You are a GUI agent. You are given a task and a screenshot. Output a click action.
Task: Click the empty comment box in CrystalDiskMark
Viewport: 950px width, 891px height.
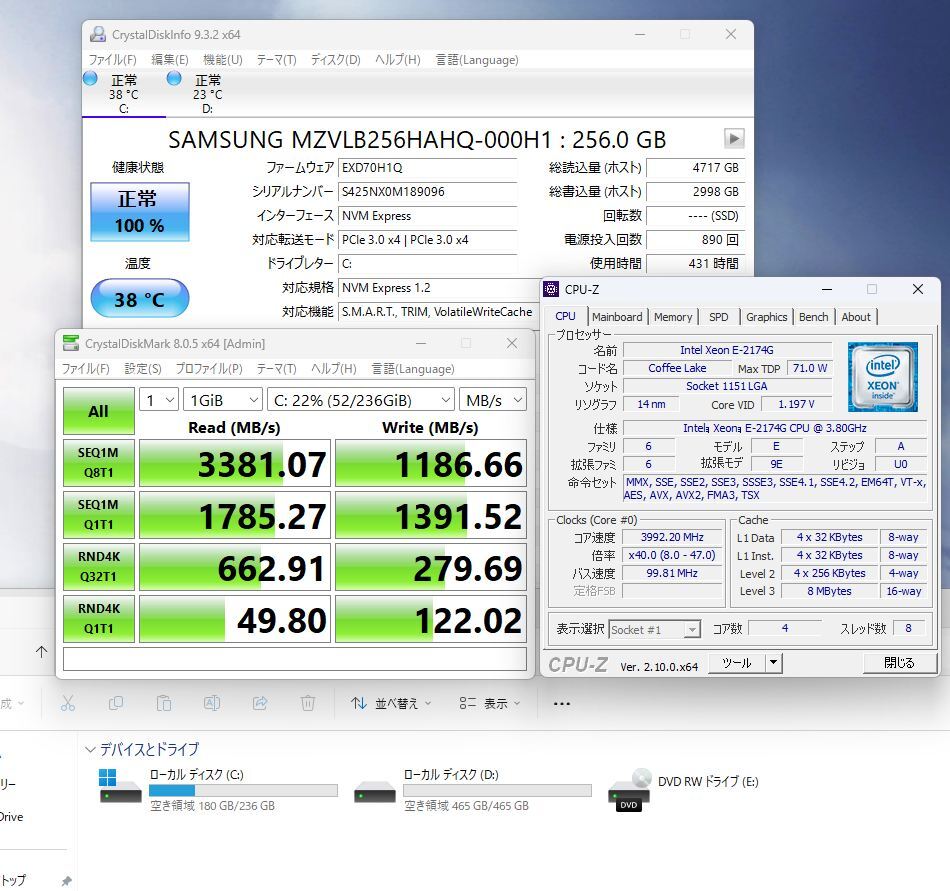[294, 659]
